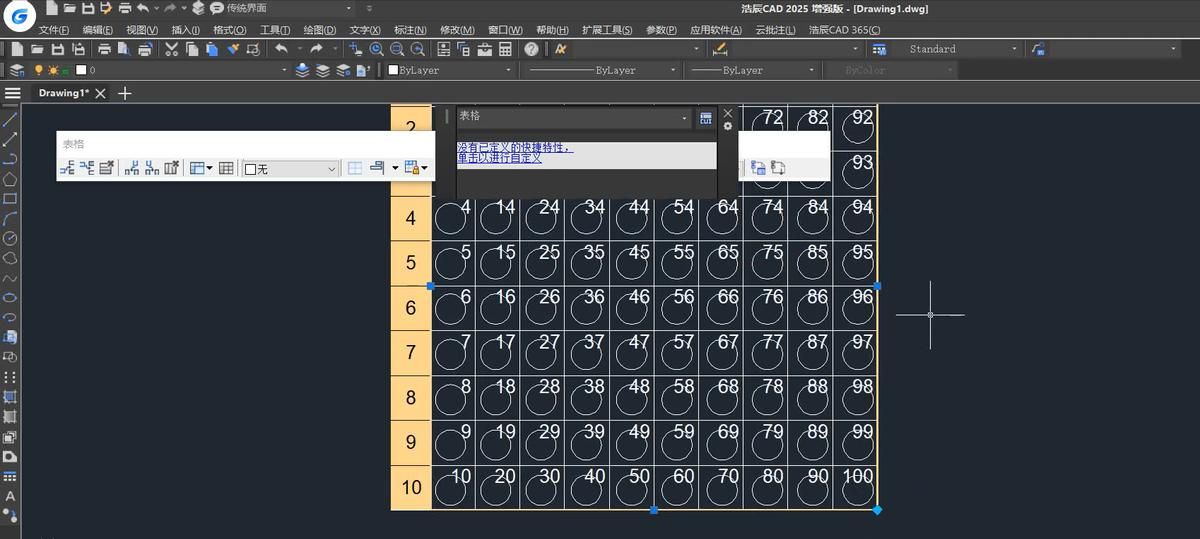Delete table row using the table toolbar

click(107, 168)
